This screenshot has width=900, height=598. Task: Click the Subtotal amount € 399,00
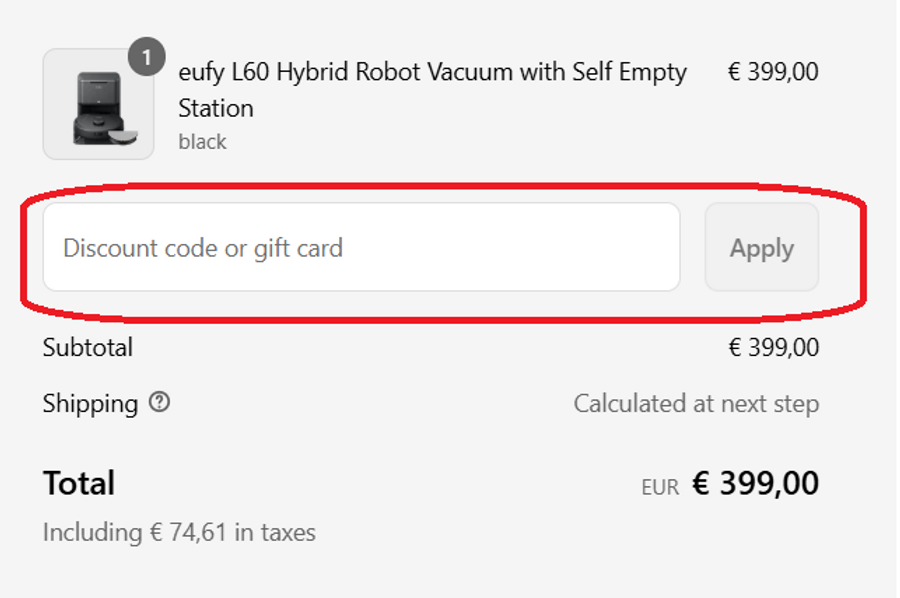tap(773, 347)
